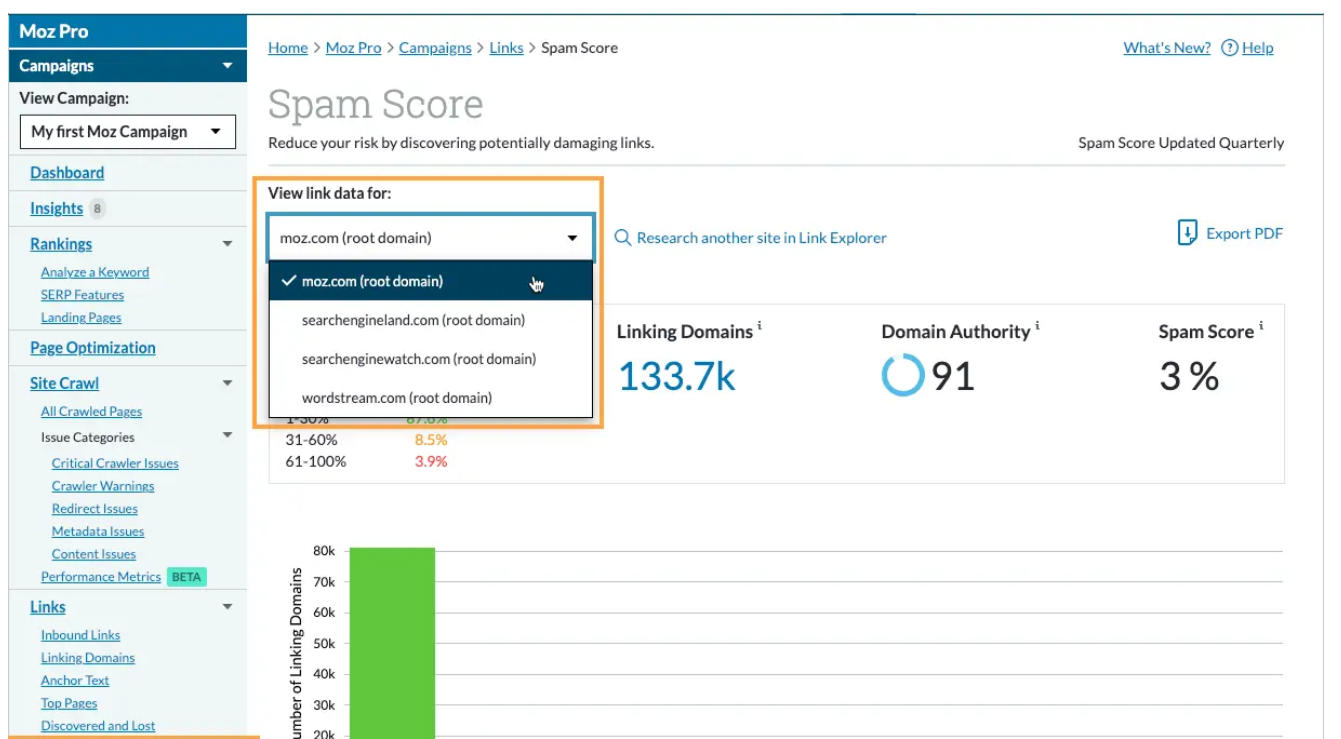Open Rankings in sidebar
The width and height of the screenshot is (1341, 739).
pos(61,244)
